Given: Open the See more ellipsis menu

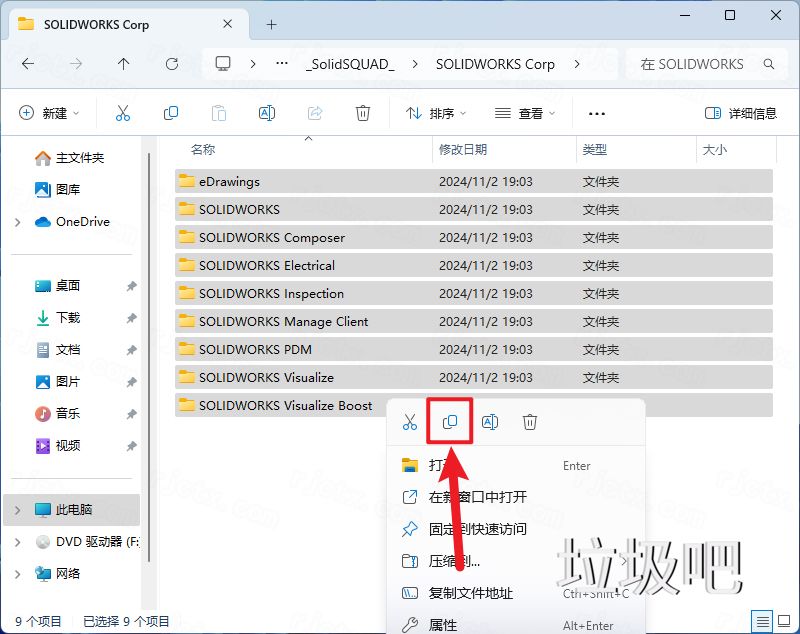Looking at the screenshot, I should click(x=597, y=113).
